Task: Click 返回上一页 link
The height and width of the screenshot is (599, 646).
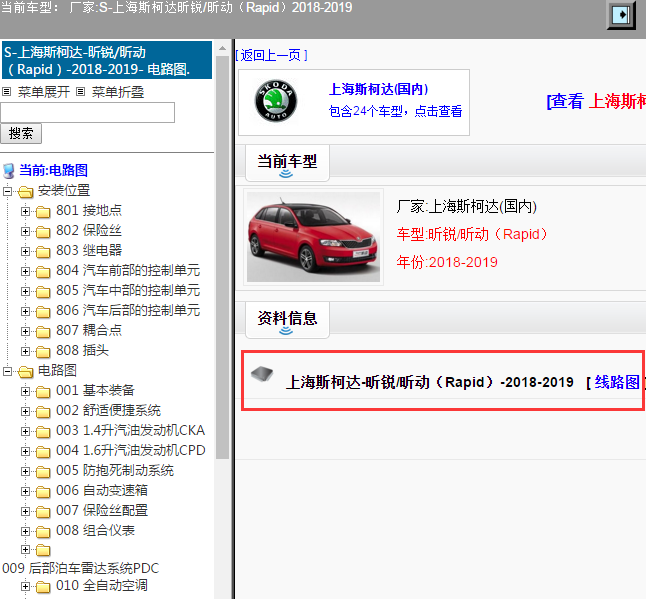Action: coord(271,55)
